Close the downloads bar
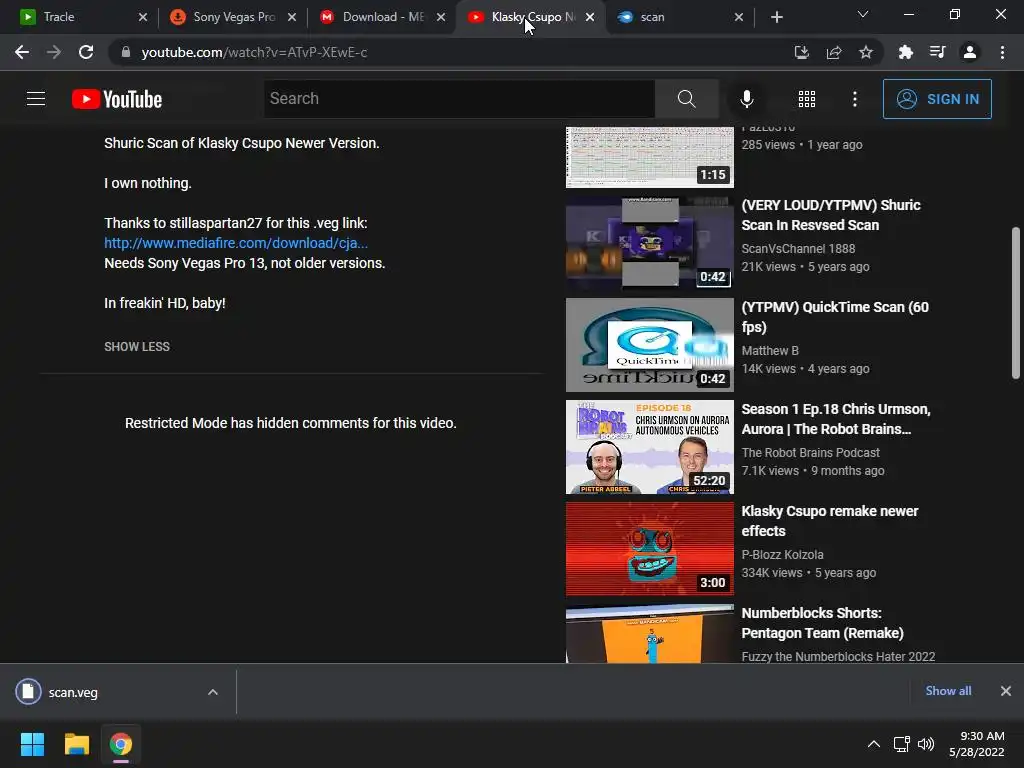Image resolution: width=1024 pixels, height=768 pixels. tap(1006, 691)
